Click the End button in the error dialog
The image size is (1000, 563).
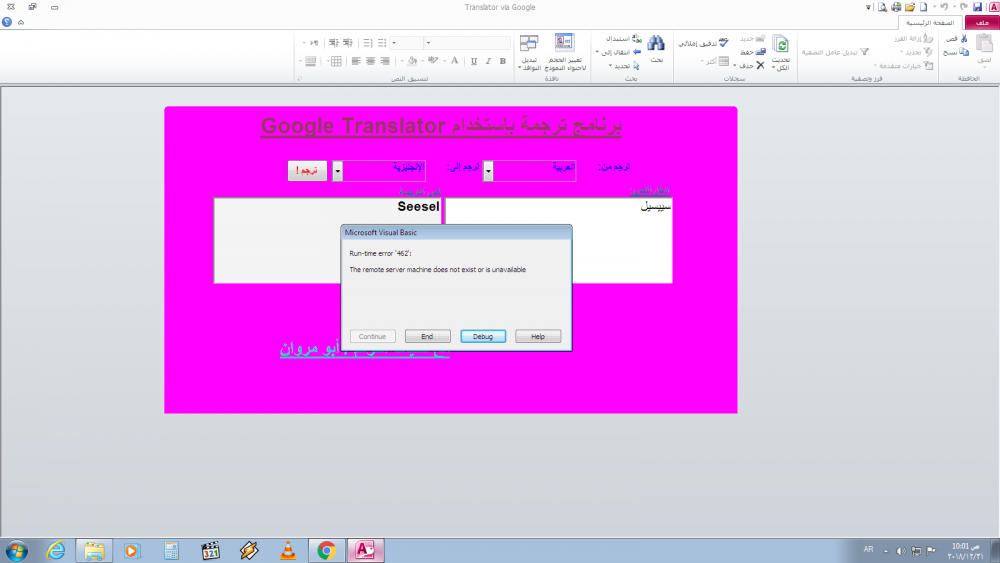click(x=427, y=336)
